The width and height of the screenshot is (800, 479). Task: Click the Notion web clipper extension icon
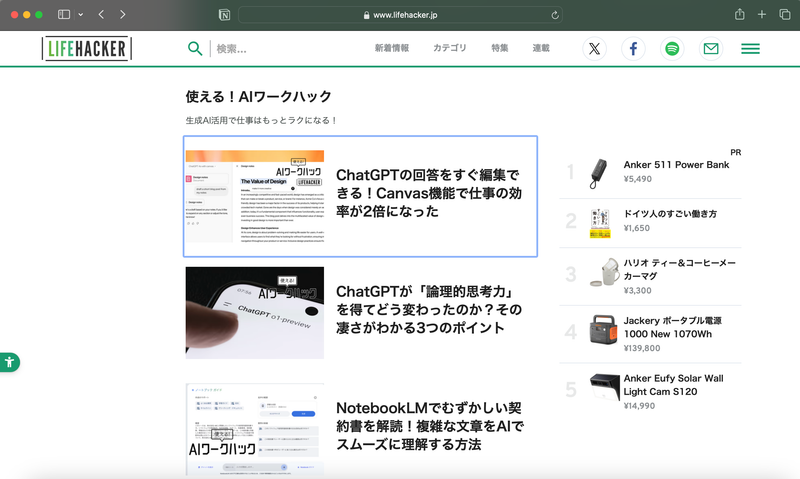point(224,15)
